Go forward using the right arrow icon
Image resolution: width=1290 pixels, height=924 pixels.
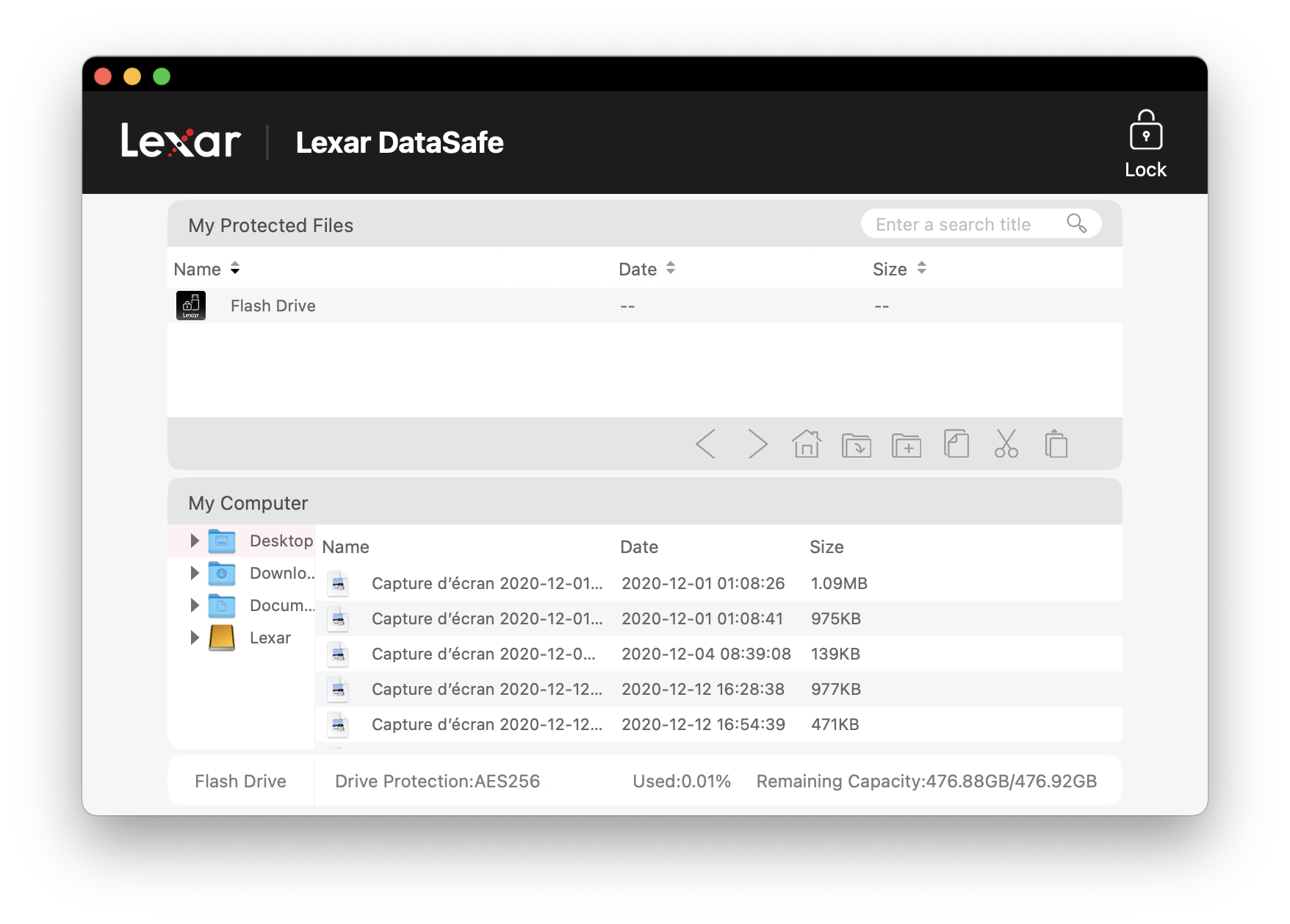(x=757, y=444)
